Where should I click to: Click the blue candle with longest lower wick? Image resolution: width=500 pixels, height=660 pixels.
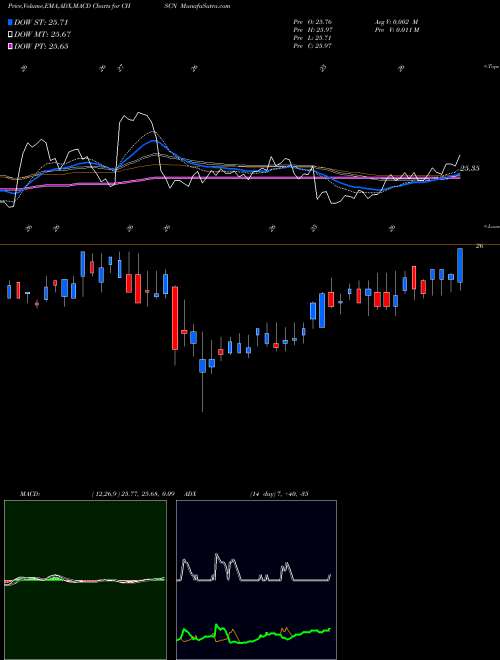tap(202, 366)
